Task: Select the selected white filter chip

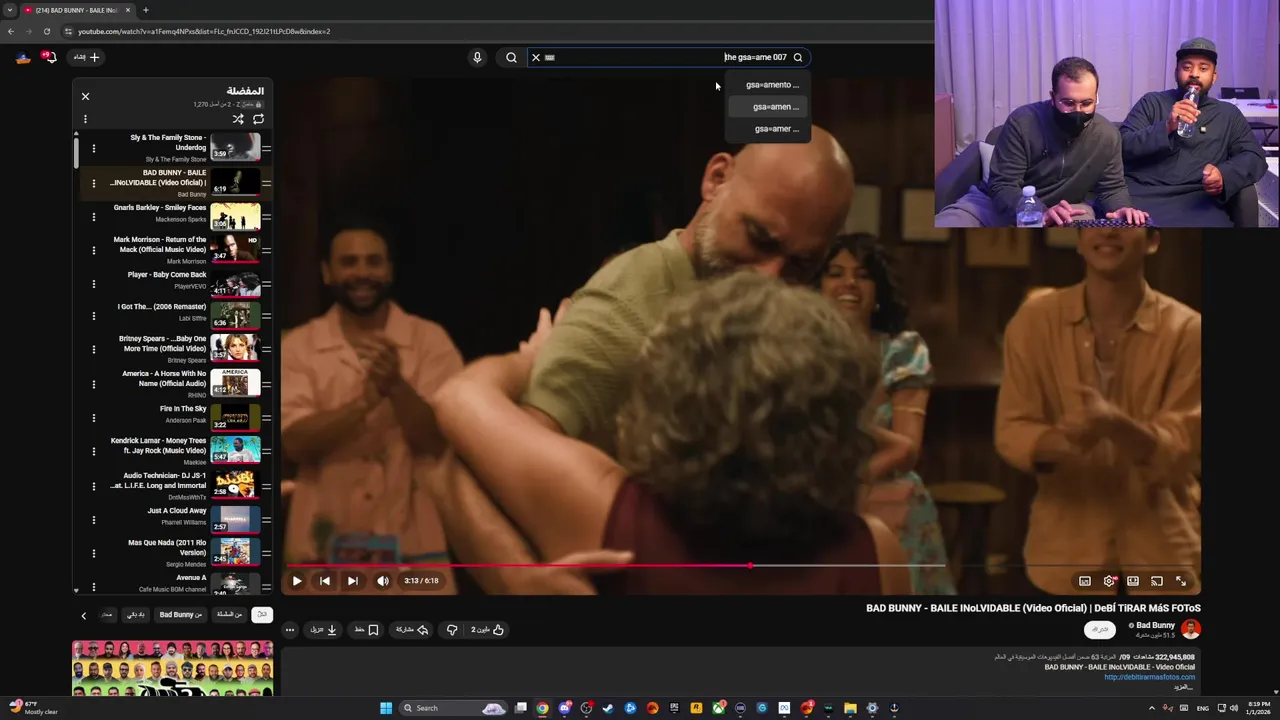Action: coord(262,615)
